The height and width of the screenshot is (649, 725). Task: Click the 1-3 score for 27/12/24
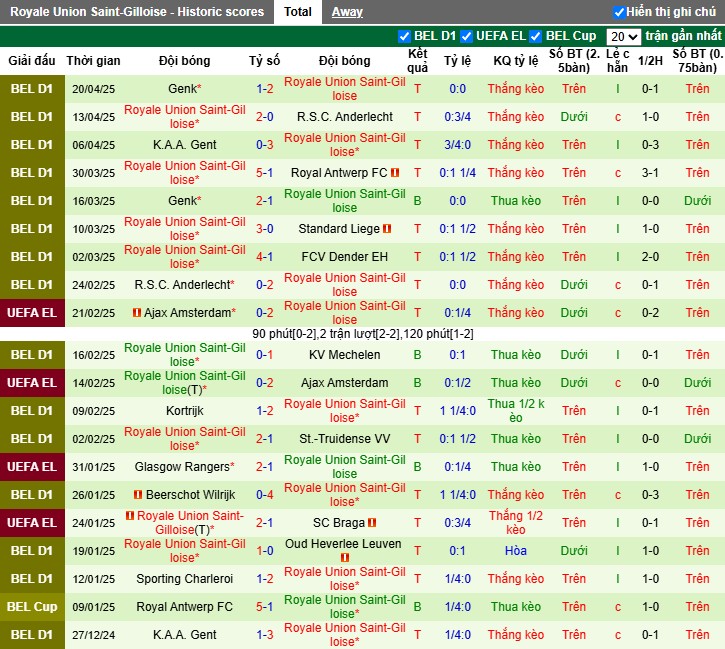tap(264, 635)
